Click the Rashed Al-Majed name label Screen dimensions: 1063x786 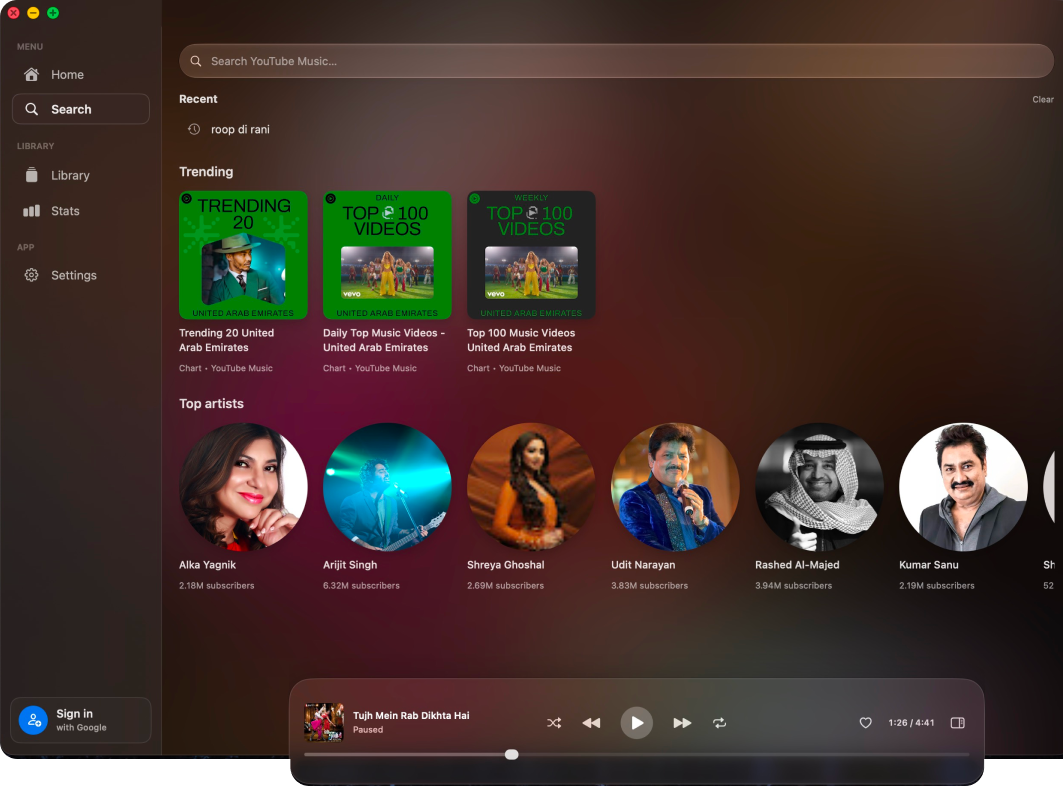pos(797,565)
